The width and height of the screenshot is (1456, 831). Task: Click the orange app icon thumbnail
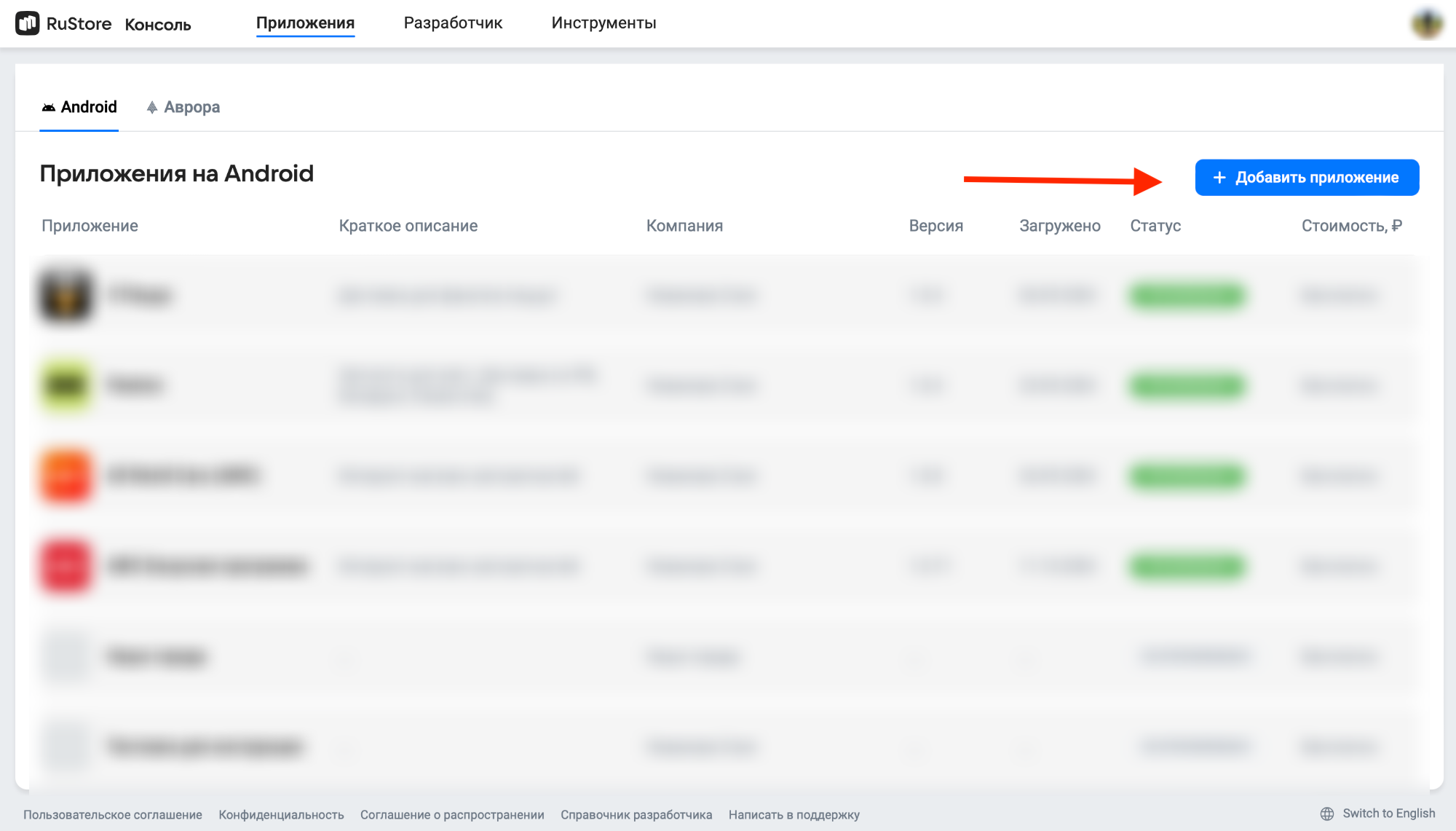(66, 476)
